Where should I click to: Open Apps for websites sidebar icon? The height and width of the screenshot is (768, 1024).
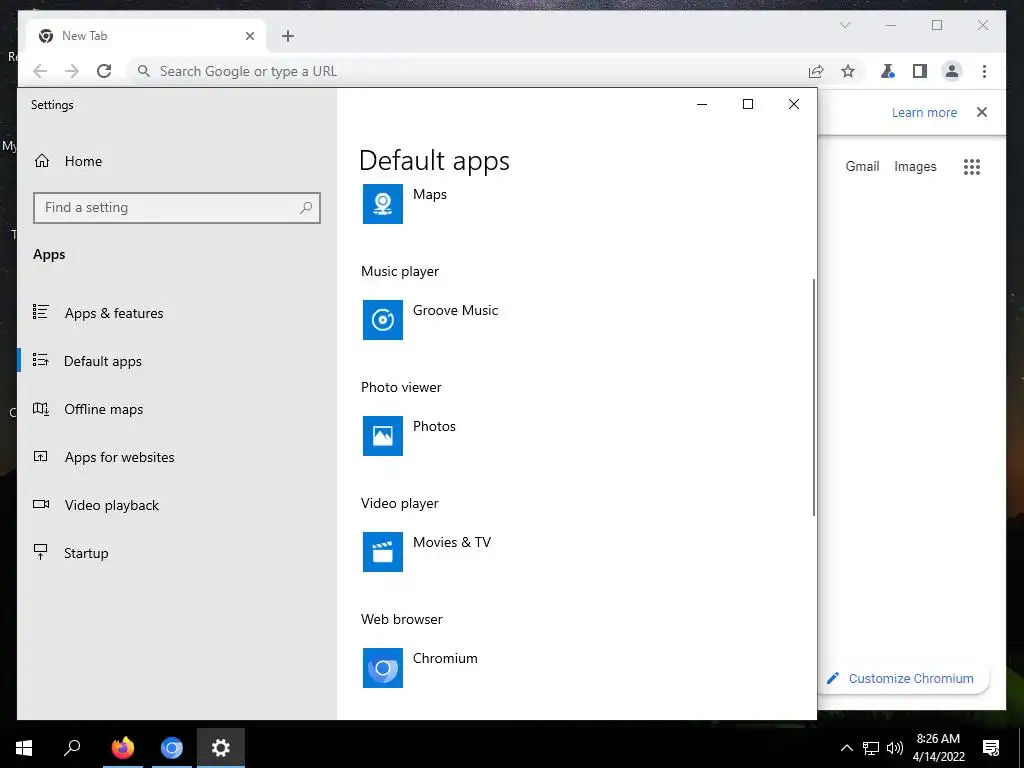[x=40, y=456]
